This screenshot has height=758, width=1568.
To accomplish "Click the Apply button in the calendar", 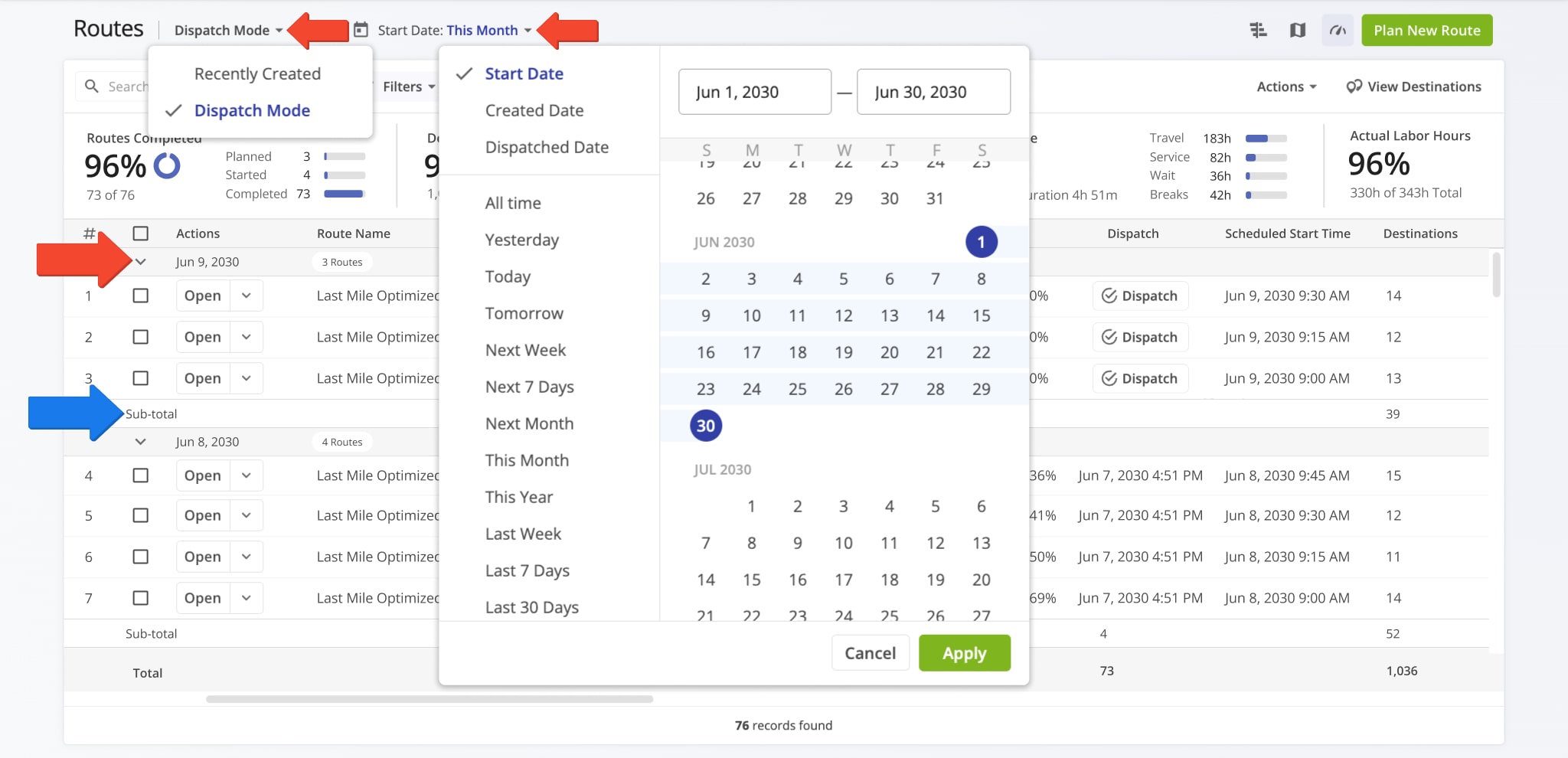I will click(964, 652).
